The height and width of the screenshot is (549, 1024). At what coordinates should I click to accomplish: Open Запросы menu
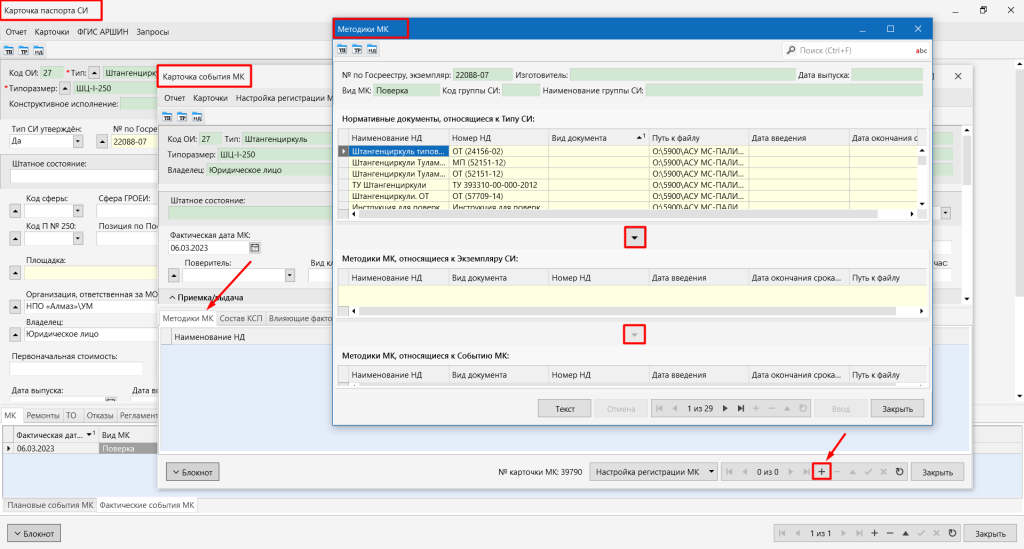pos(153,32)
